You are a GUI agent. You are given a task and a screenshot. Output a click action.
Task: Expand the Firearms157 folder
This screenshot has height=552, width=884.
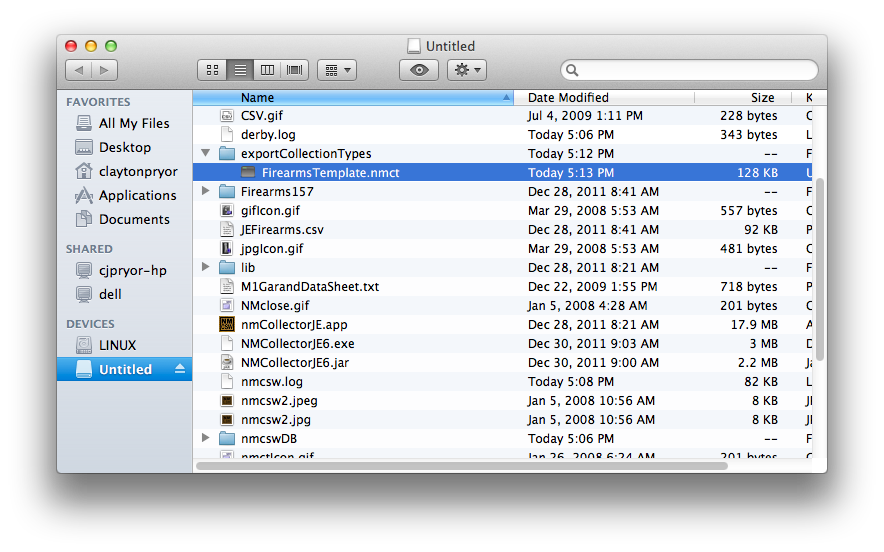[x=206, y=192]
